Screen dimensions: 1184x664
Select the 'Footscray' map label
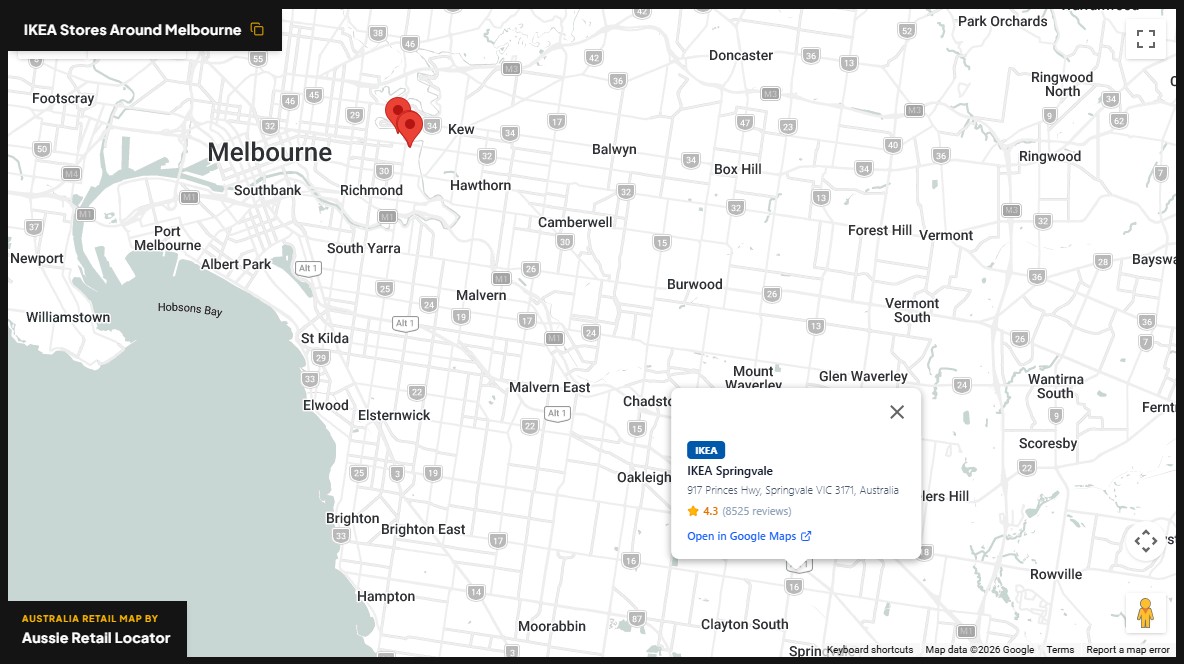[63, 98]
